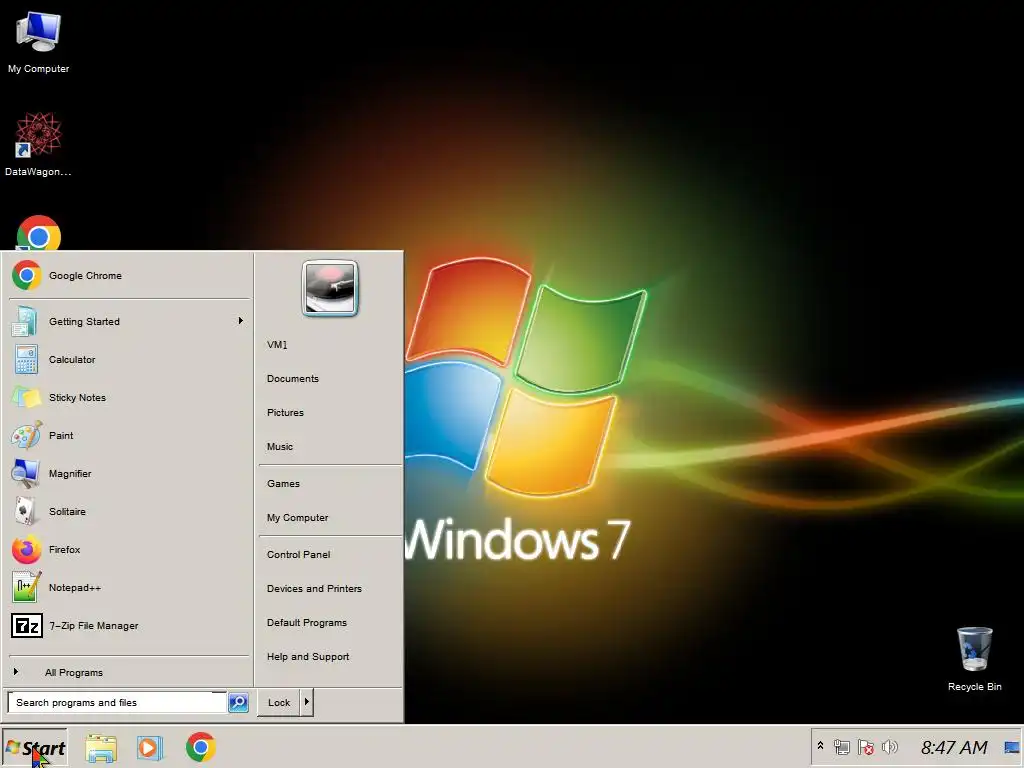1024x768 pixels.
Task: Click the Getting Started icon
Action: coord(26,321)
